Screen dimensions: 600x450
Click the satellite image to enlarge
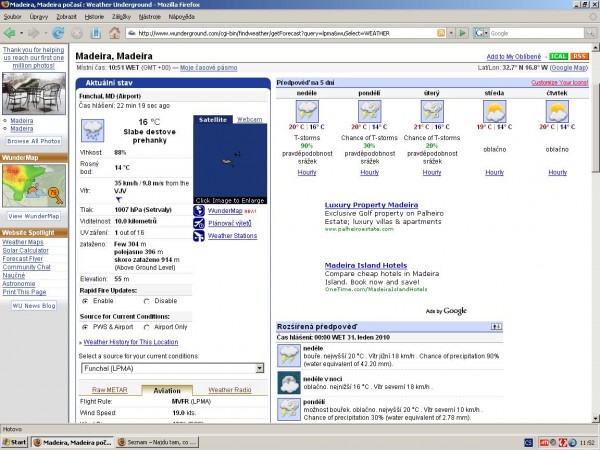[230, 163]
